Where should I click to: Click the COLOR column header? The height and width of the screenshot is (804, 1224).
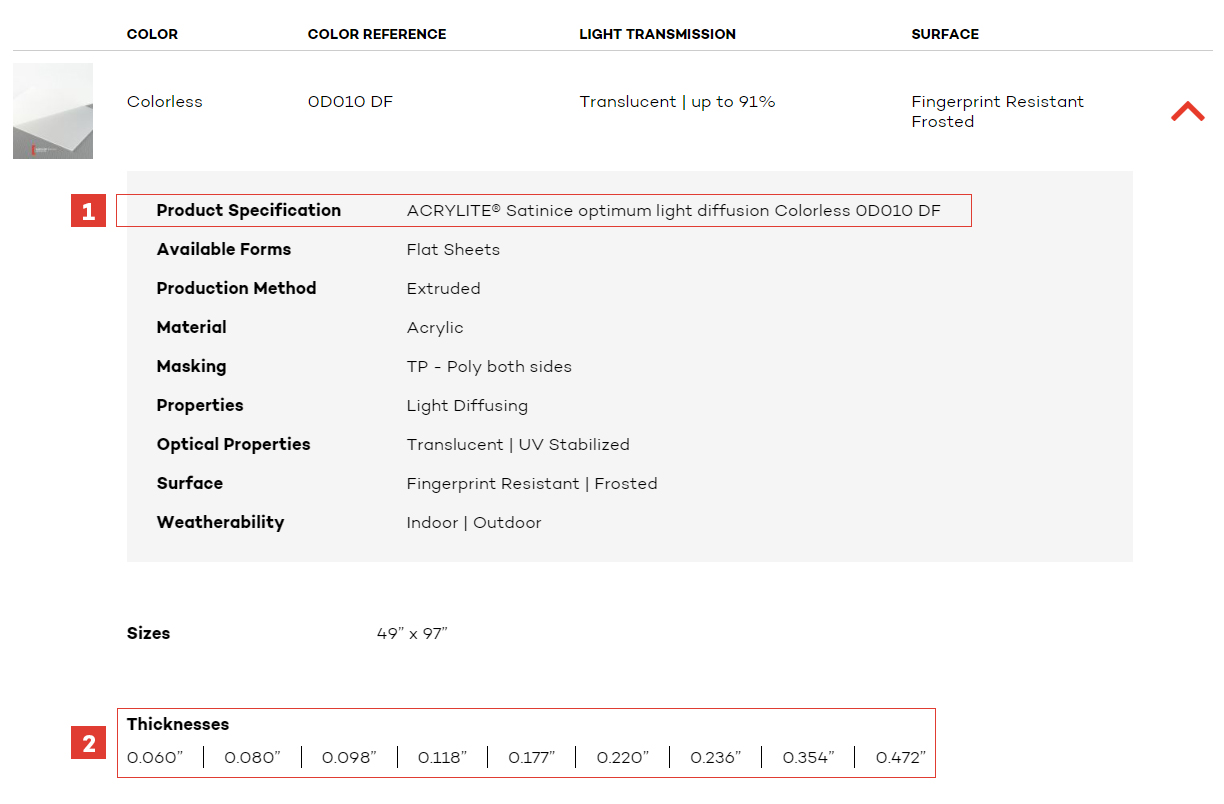(152, 34)
